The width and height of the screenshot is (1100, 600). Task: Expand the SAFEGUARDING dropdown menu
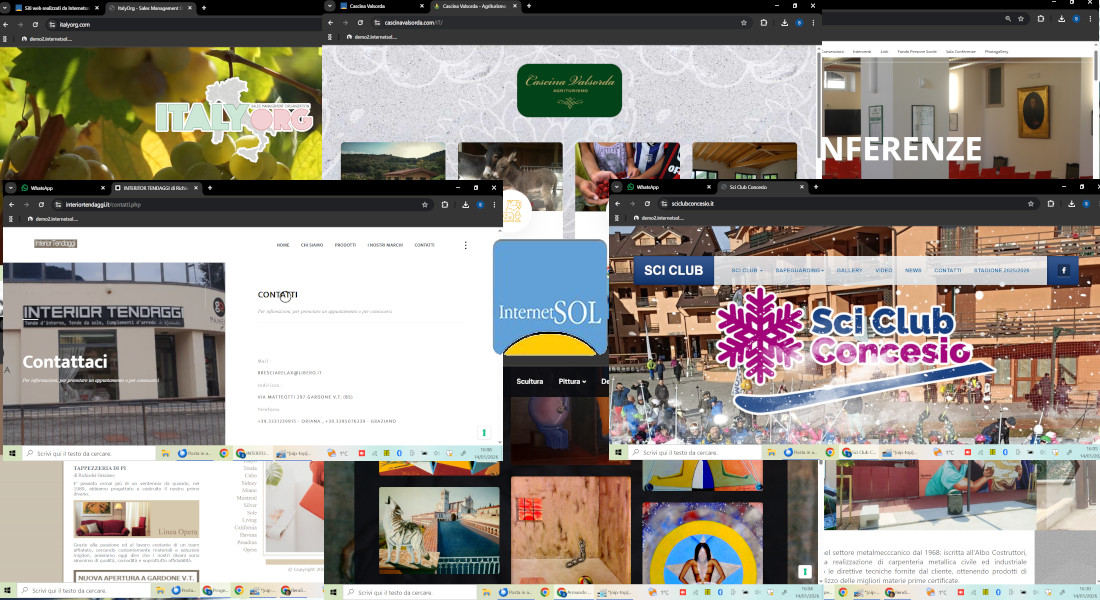(799, 270)
